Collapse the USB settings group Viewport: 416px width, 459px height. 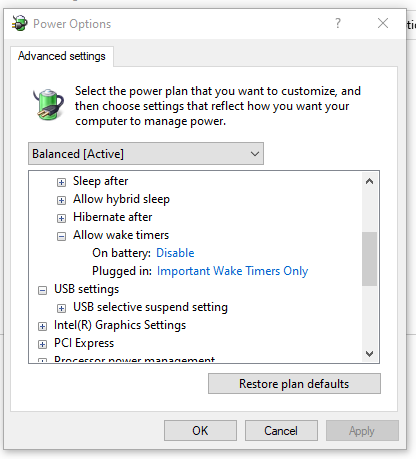(42, 290)
